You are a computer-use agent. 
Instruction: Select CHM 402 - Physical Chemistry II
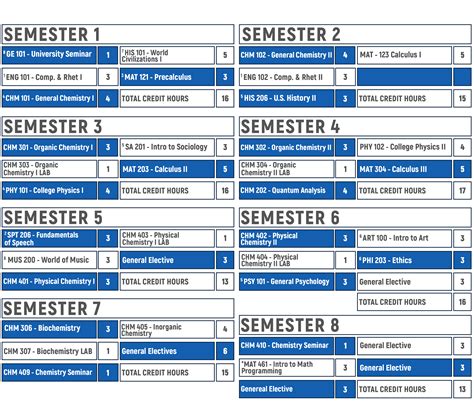tap(287, 238)
